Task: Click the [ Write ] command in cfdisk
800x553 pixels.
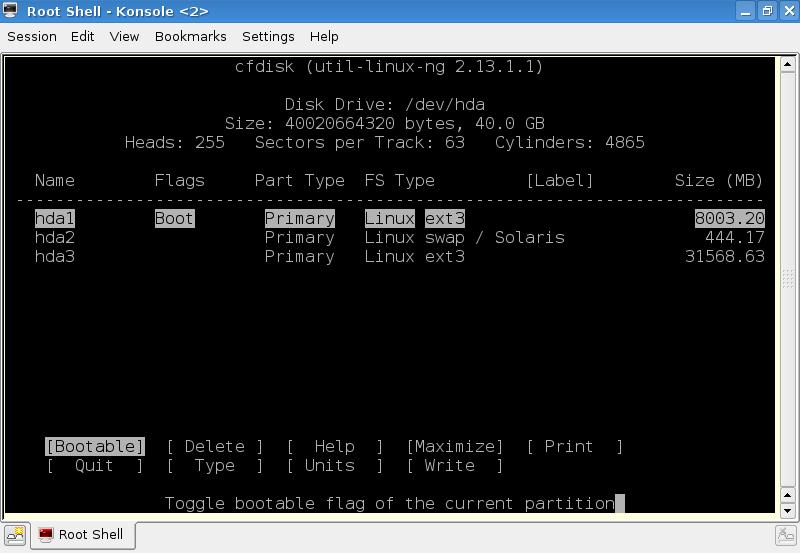Action: click(x=454, y=466)
